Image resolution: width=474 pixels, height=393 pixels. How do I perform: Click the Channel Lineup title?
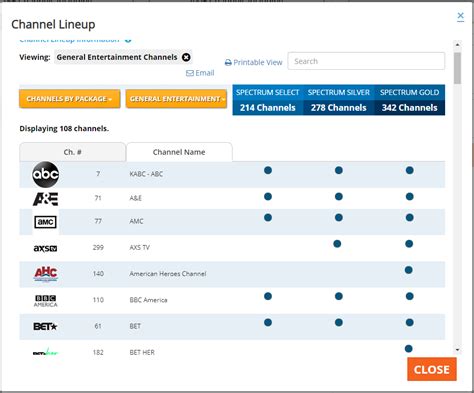tap(53, 24)
